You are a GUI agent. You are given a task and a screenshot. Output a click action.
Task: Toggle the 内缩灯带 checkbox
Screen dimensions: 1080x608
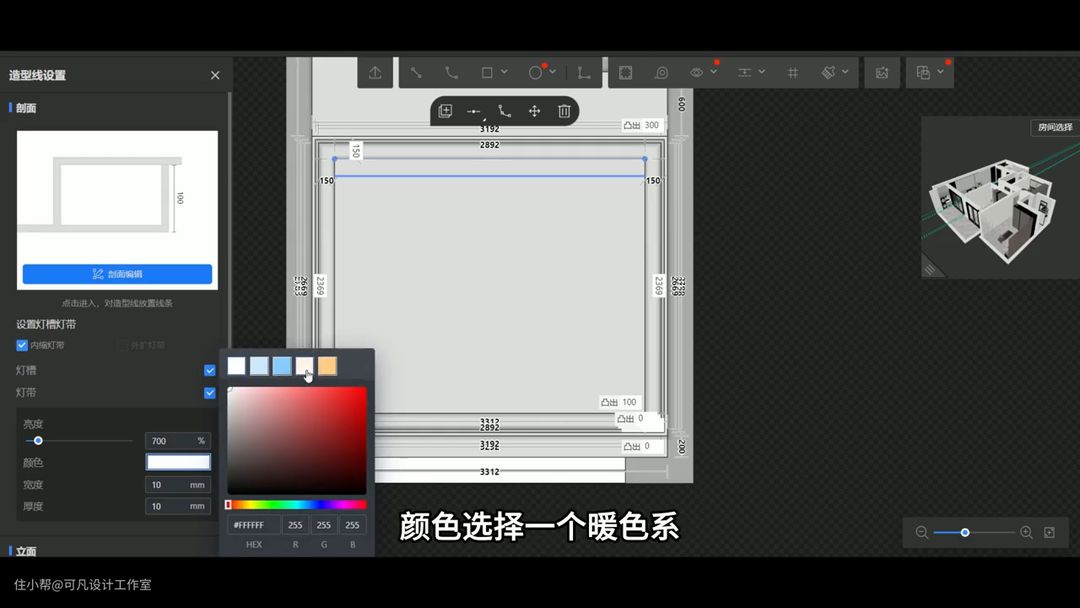tap(22, 345)
